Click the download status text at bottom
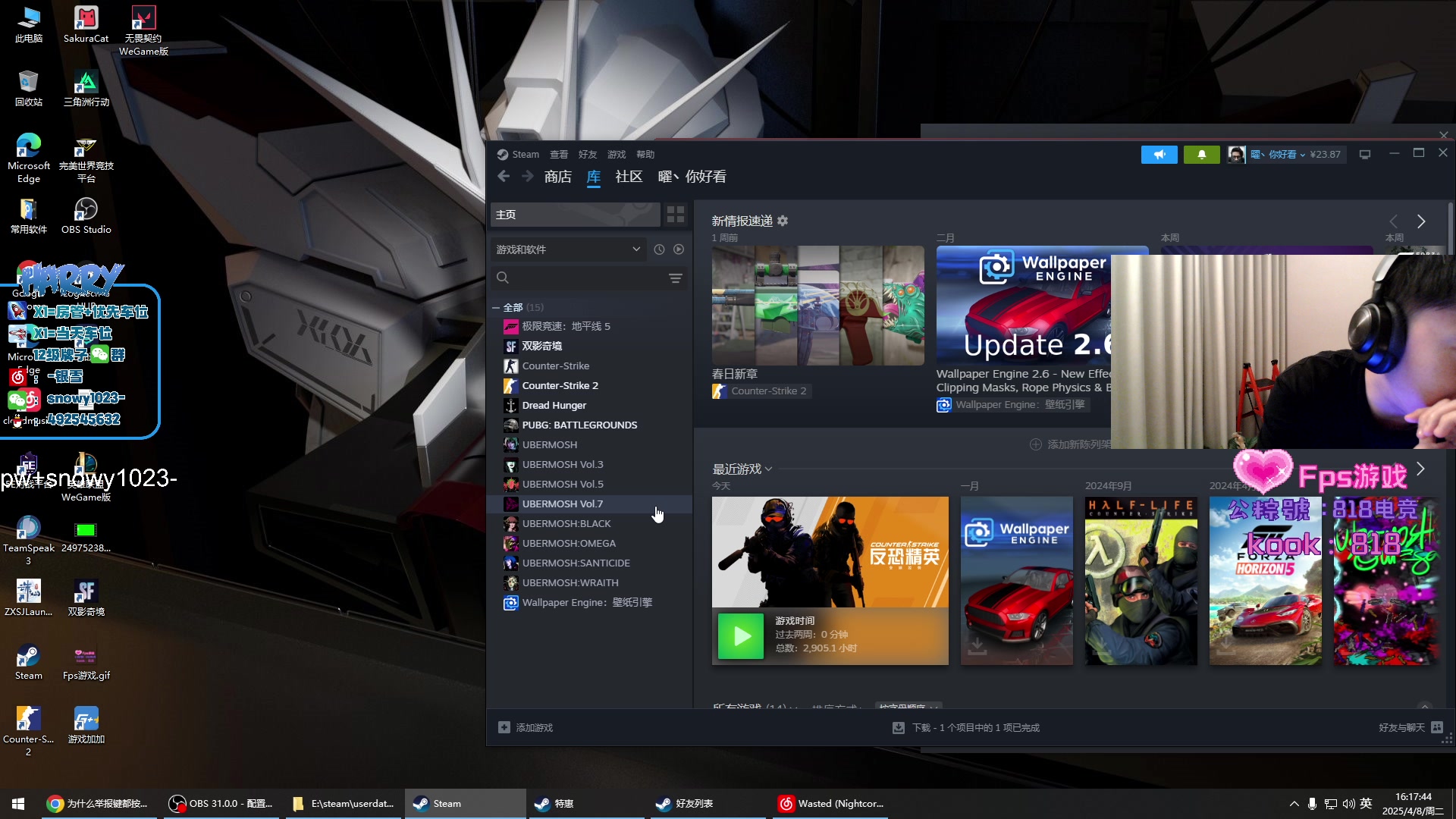Viewport: 1456px width, 819px height. point(975,727)
